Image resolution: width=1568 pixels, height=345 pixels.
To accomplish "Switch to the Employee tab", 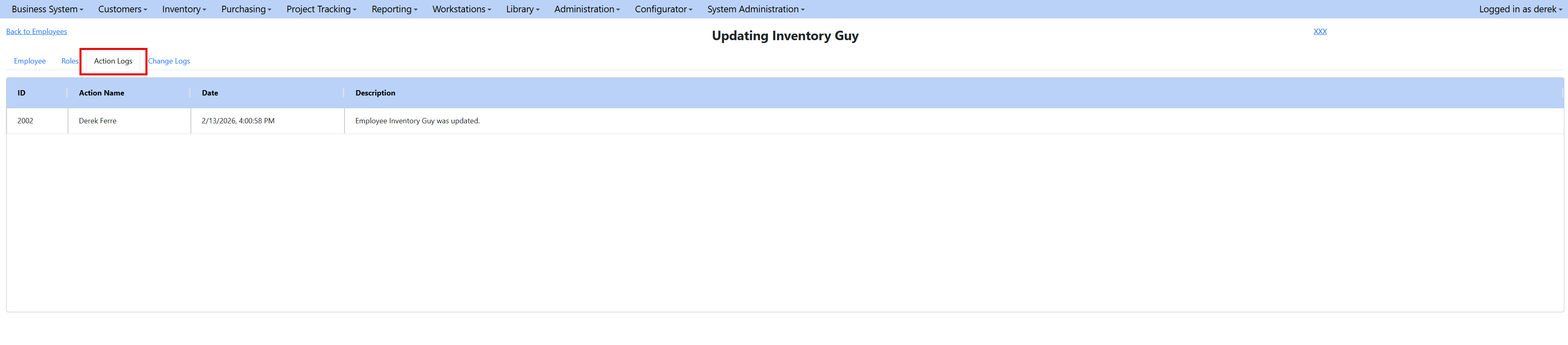I will tap(30, 61).
